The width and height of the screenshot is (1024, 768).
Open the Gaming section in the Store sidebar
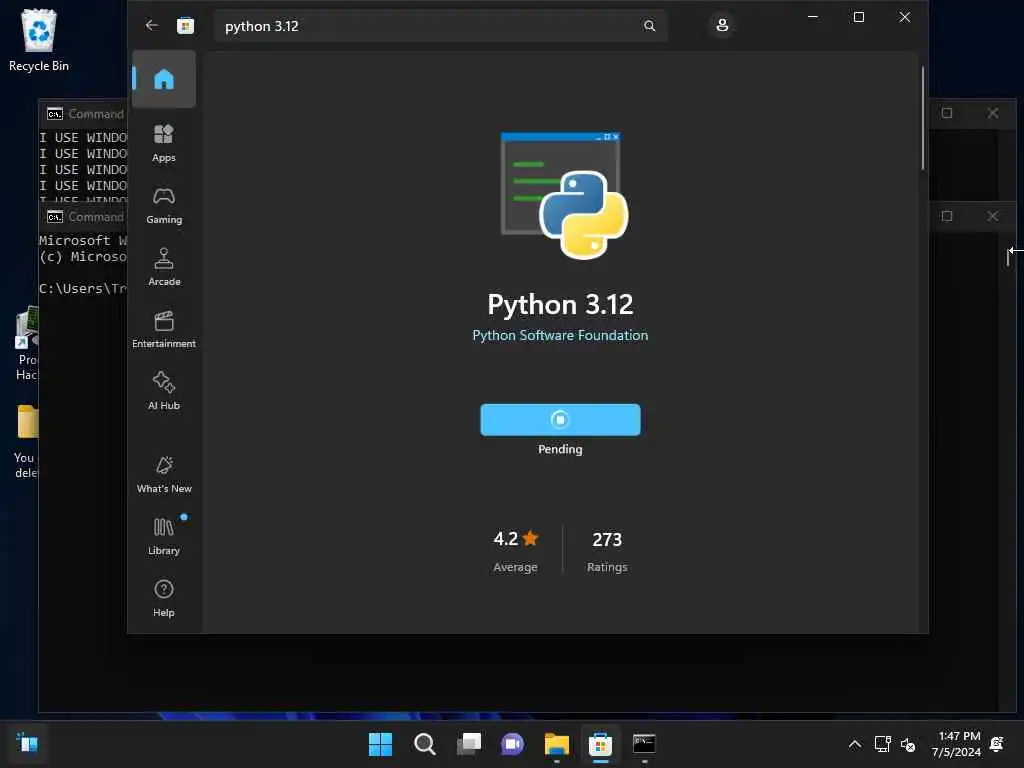[x=164, y=205]
